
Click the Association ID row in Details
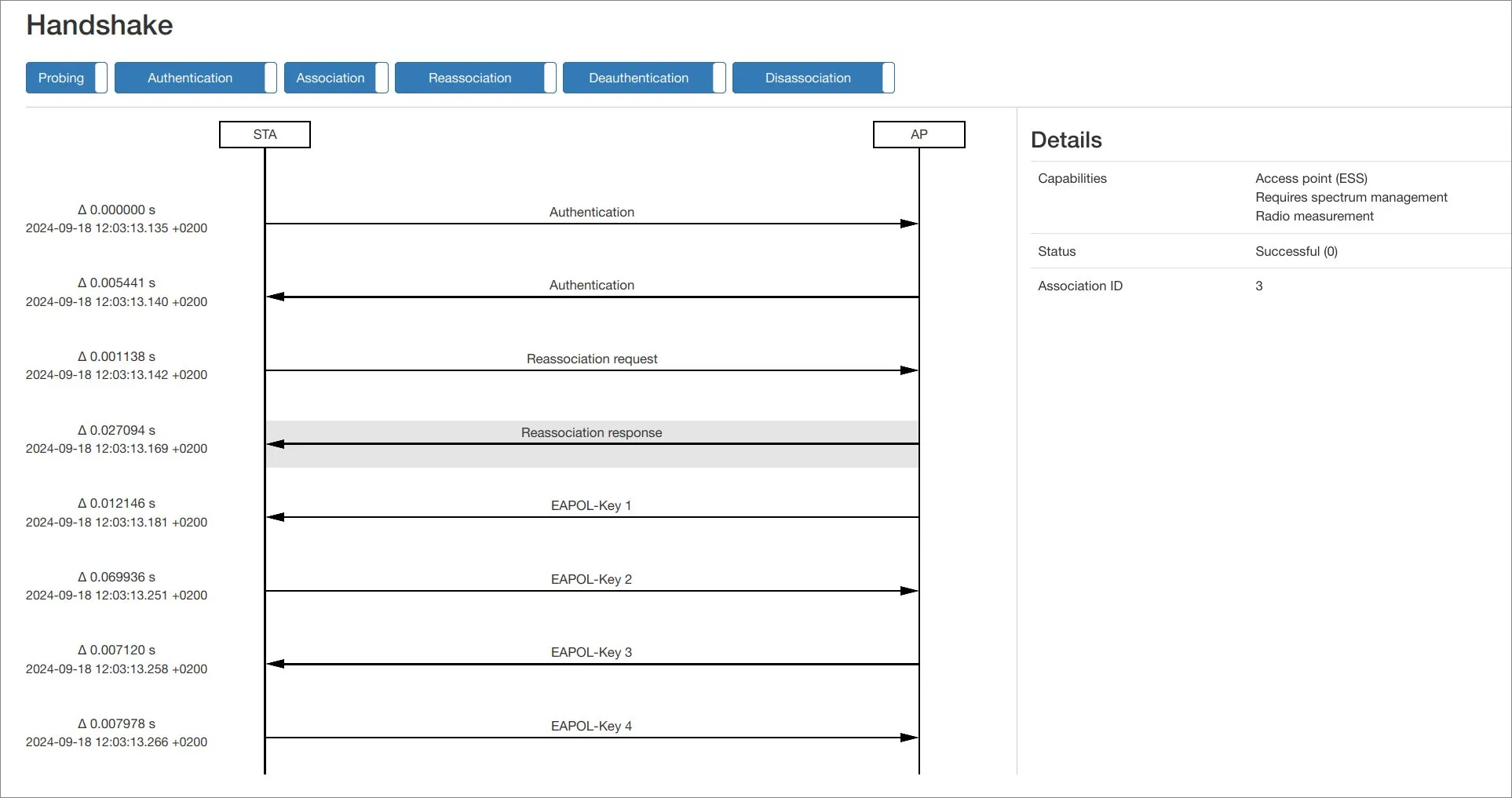click(x=1080, y=286)
